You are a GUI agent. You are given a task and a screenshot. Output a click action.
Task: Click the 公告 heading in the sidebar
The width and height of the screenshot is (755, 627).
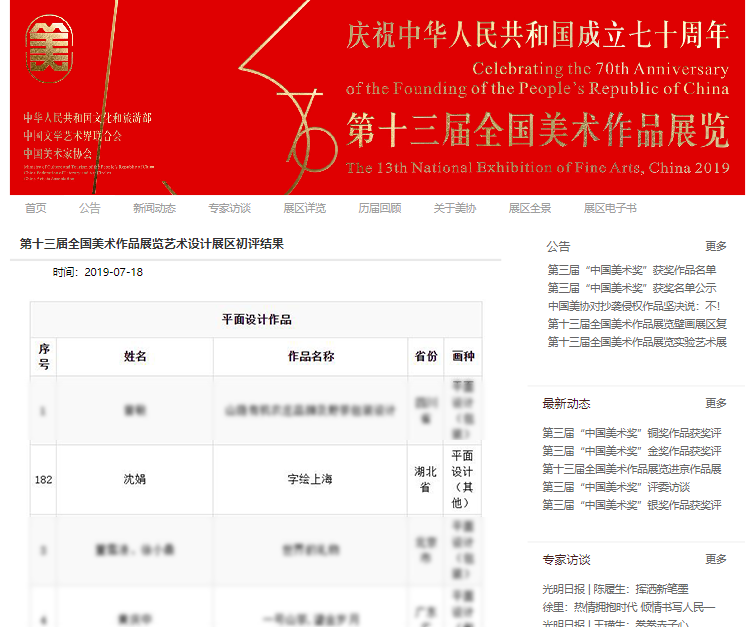[x=559, y=247]
